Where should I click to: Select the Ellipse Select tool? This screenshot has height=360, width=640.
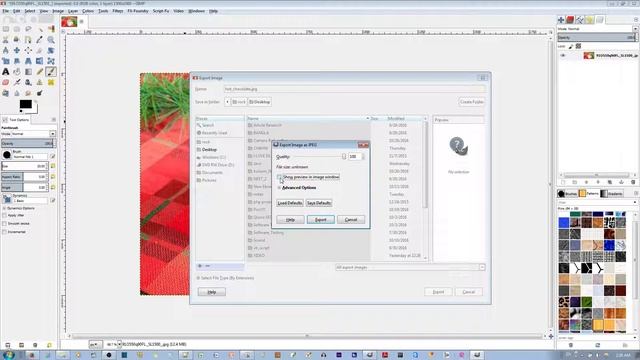[17, 29]
